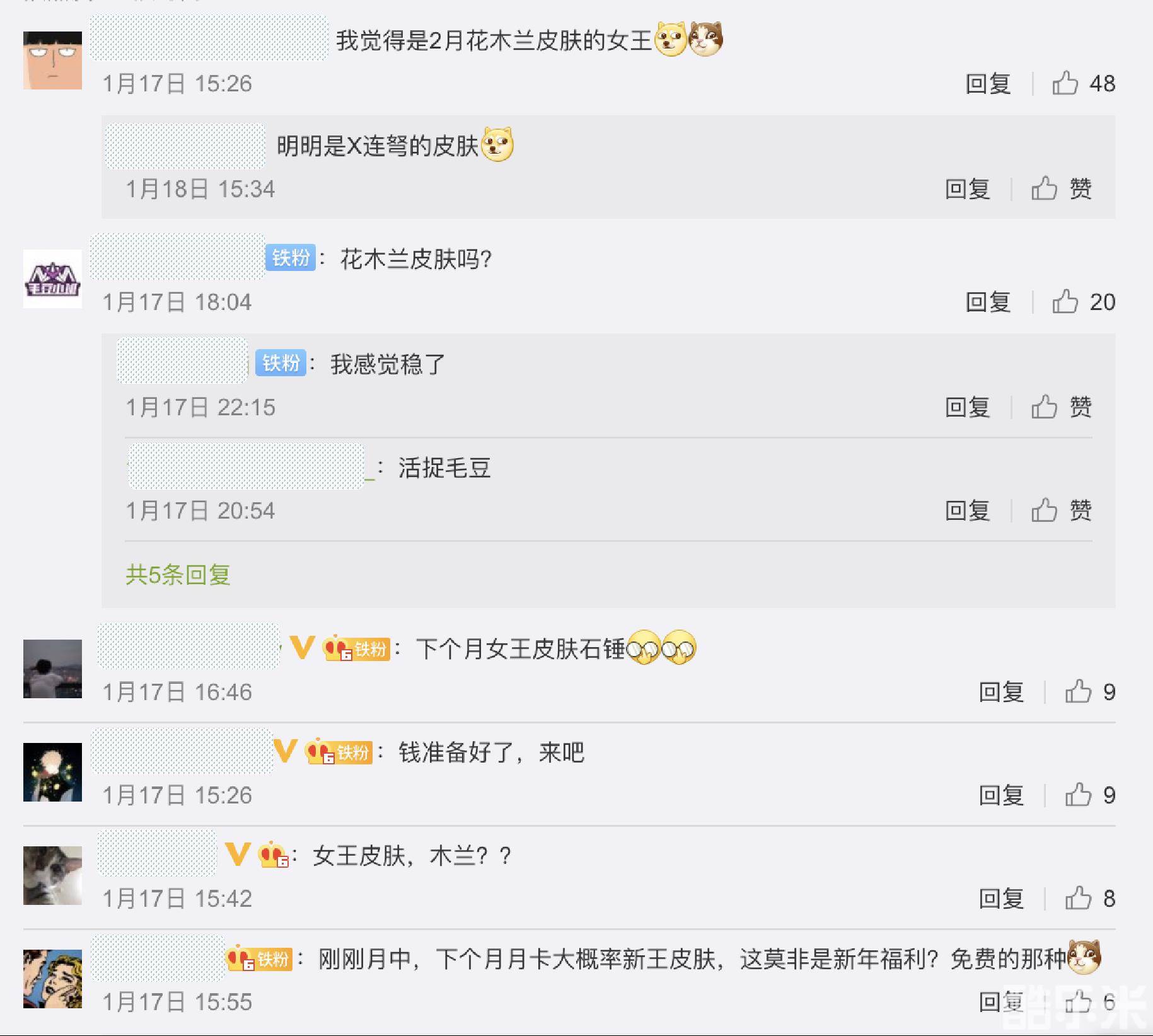This screenshot has height=1036, width=1153.
Task: Like the 明明是X连弩的皮肤 reply
Action: coord(1061,188)
